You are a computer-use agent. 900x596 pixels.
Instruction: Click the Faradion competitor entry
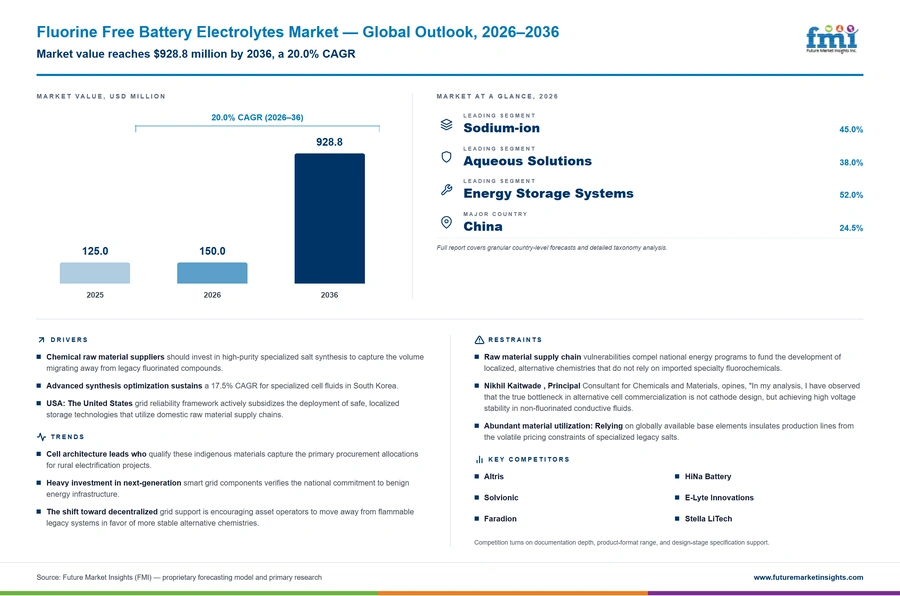pyautogui.click(x=500, y=519)
